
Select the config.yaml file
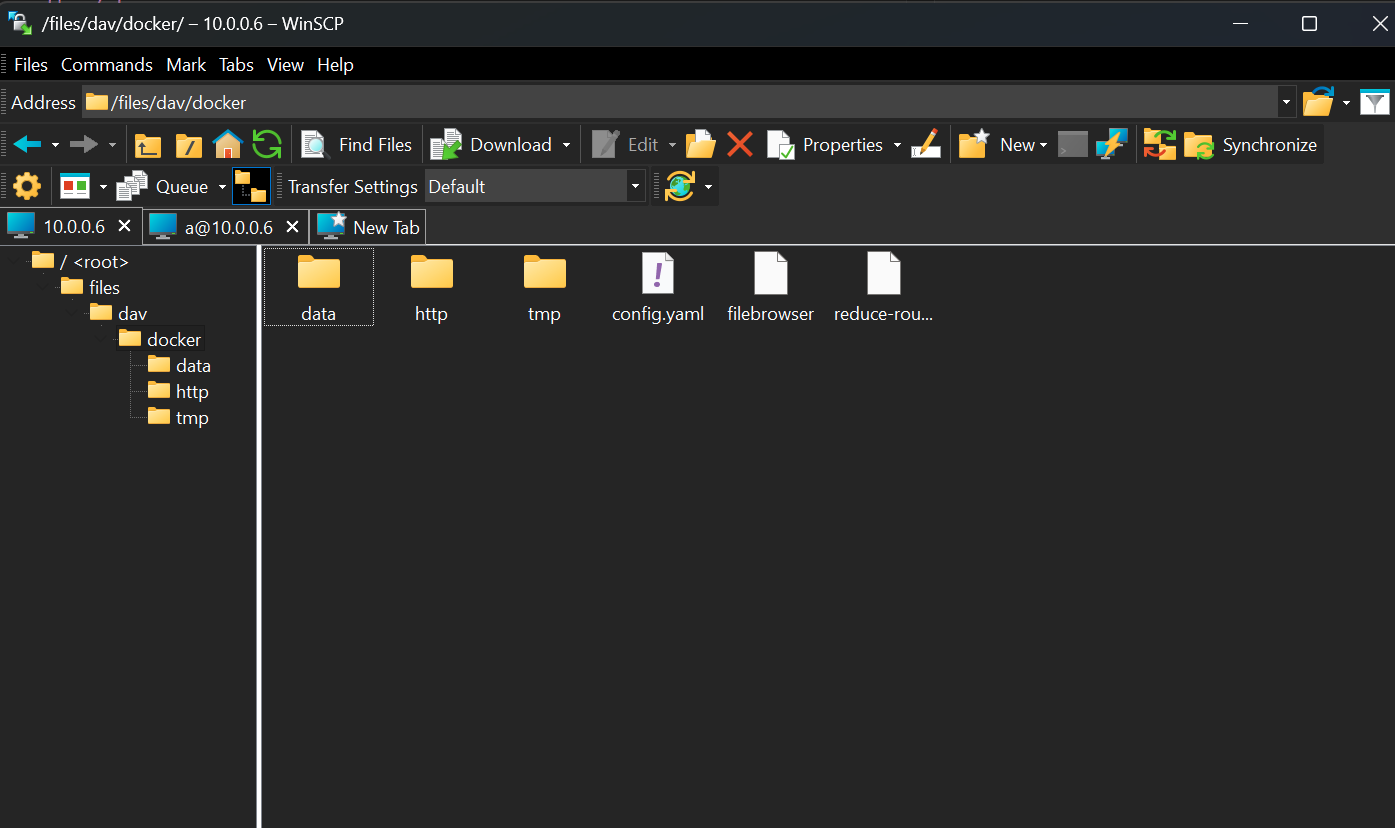pos(657,285)
